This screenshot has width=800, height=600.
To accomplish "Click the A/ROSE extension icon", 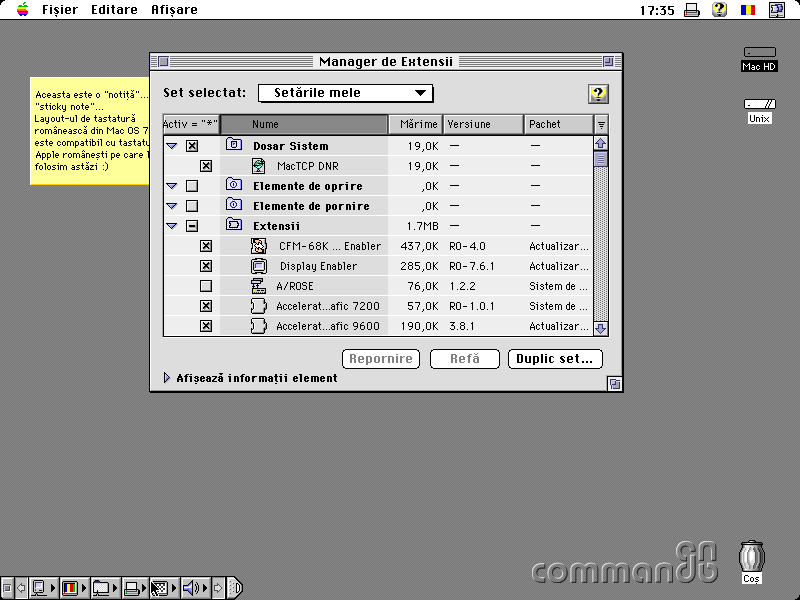I will tap(259, 286).
